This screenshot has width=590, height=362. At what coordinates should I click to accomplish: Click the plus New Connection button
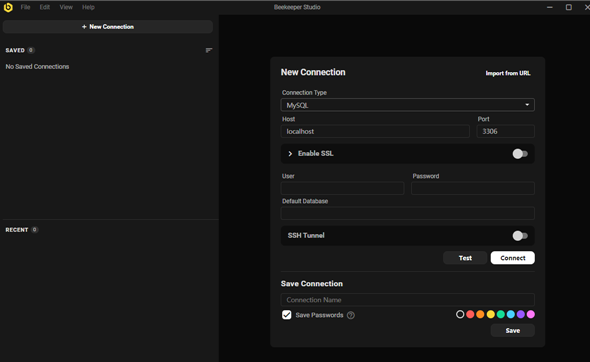[108, 27]
